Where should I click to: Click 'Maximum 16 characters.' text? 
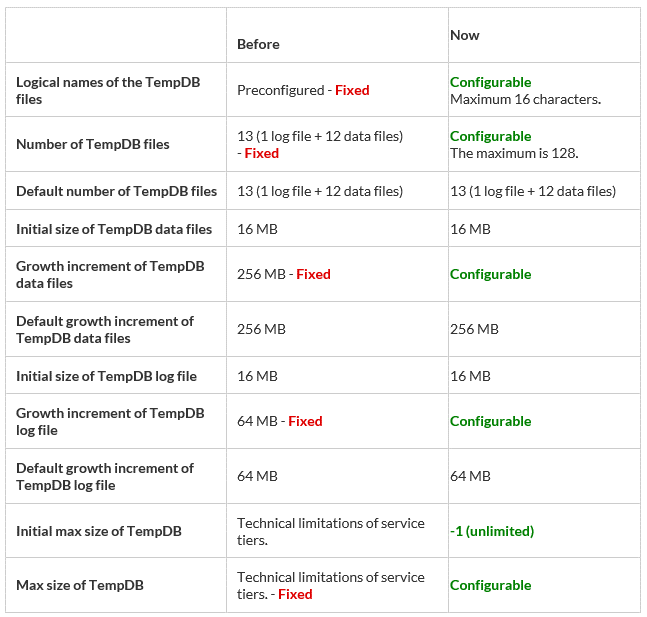525,99
